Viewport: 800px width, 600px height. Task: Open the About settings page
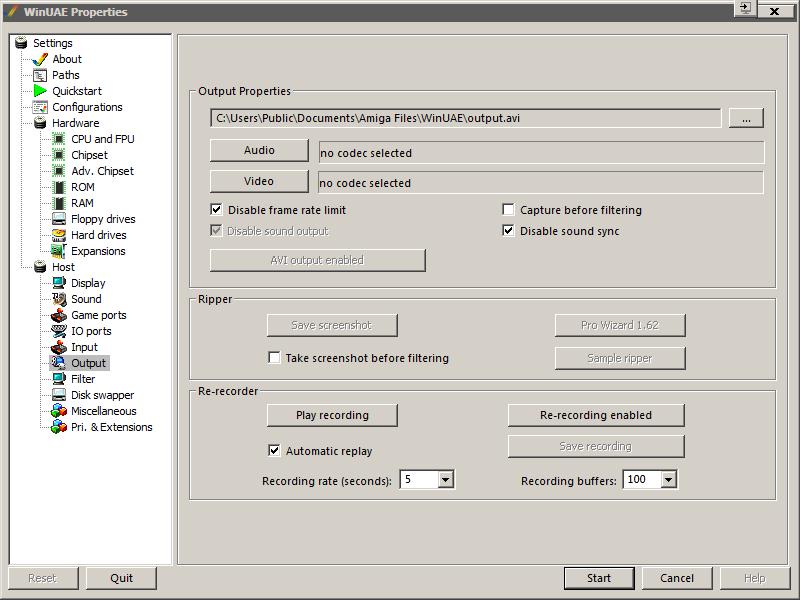[x=67, y=59]
